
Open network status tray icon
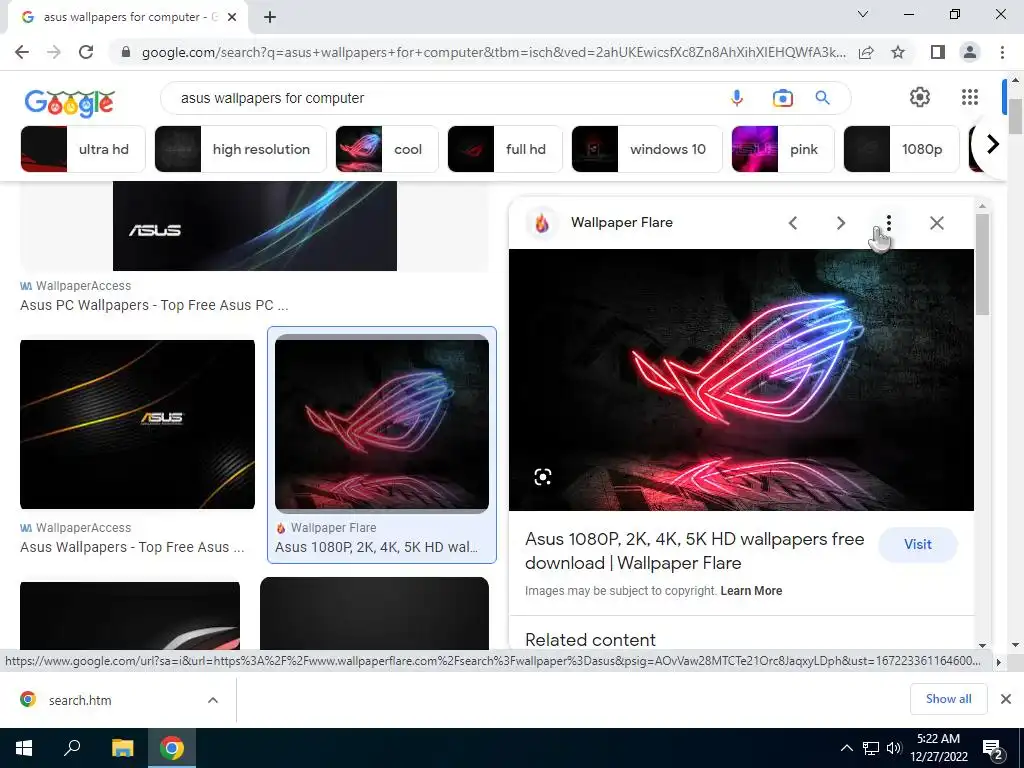(871, 748)
